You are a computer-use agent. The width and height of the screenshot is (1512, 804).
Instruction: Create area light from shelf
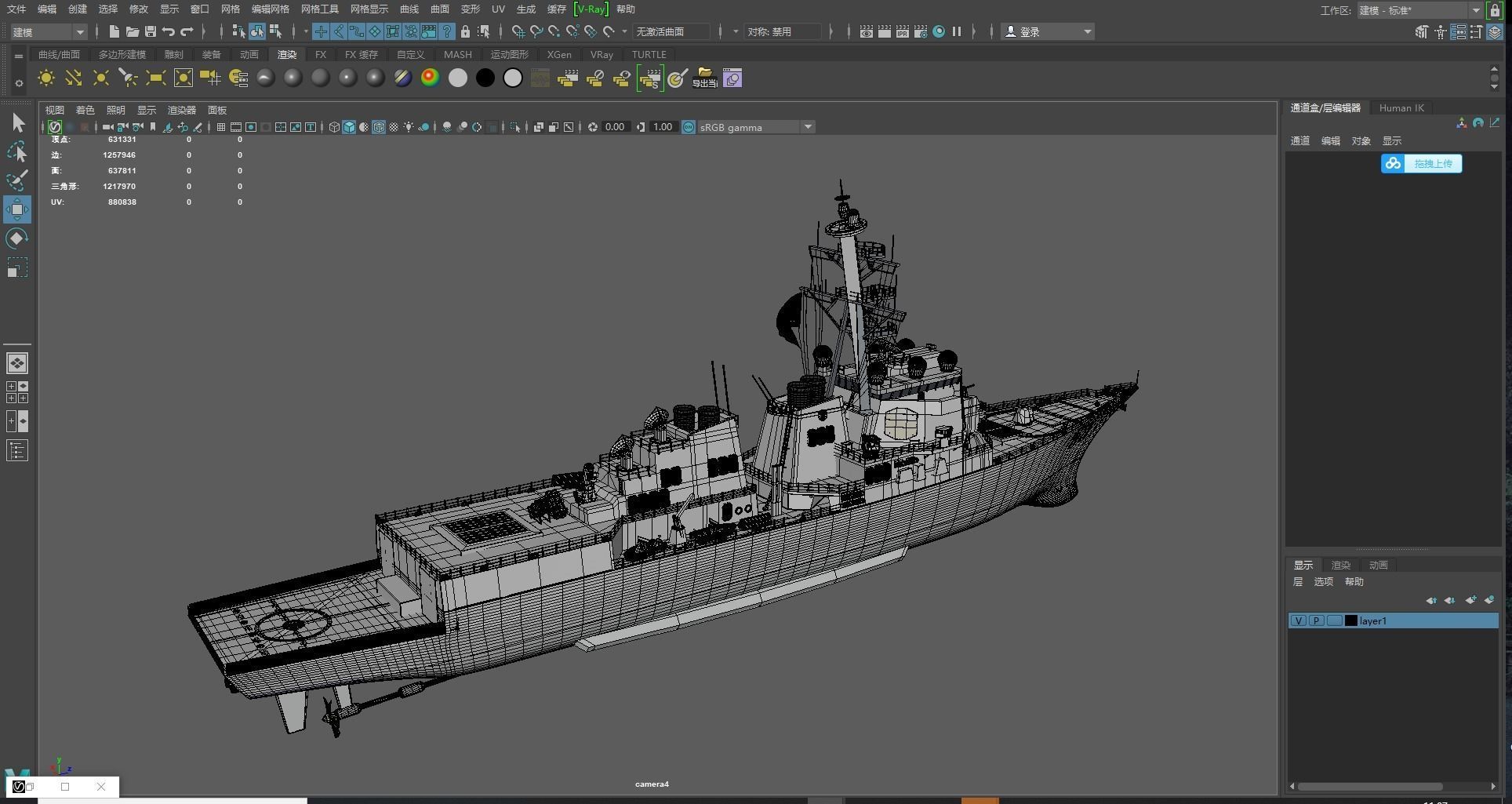[x=155, y=78]
